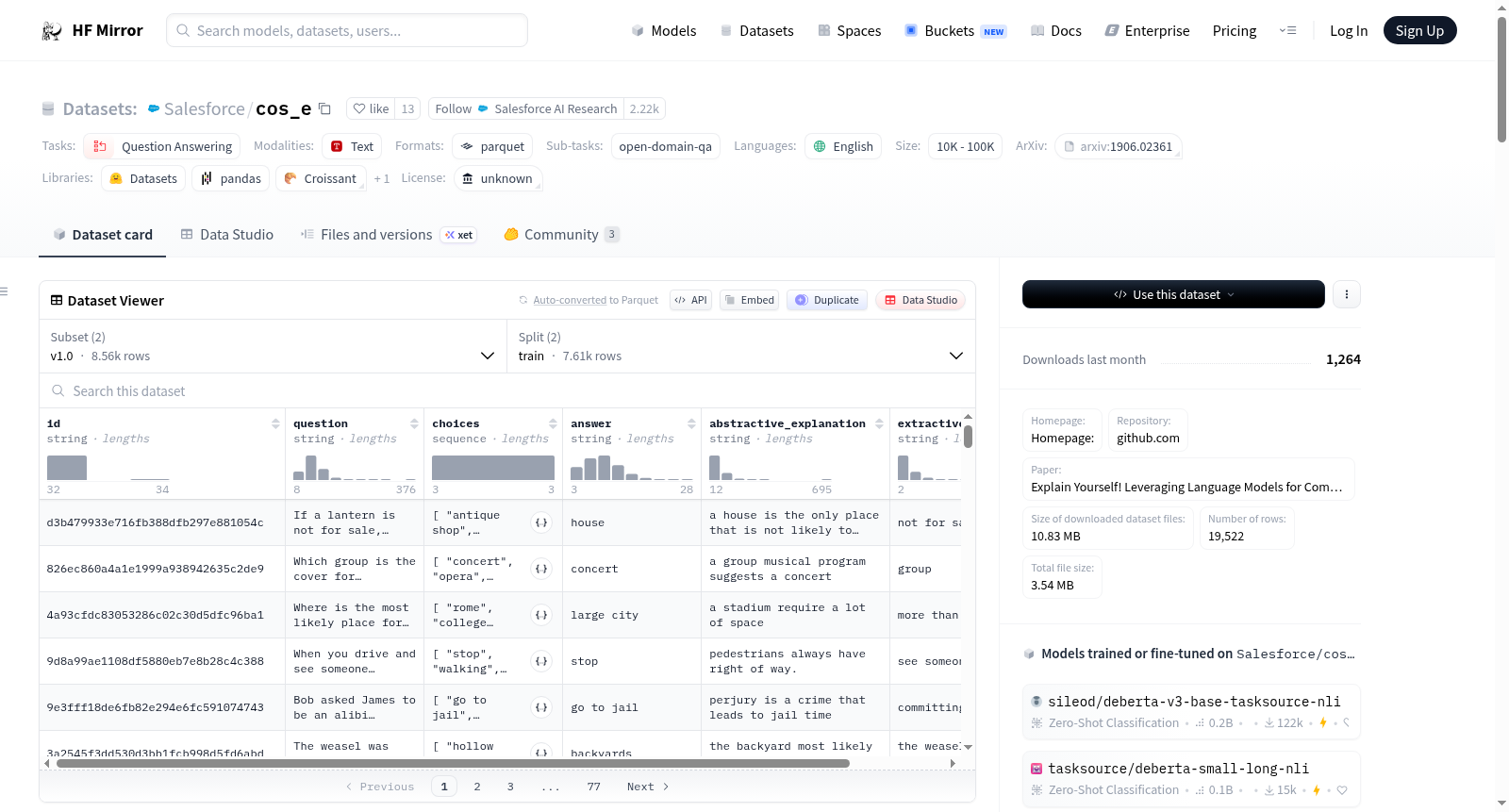Screen dimensions: 1509x812
Task: Go to the Community tab
Action: coord(561,235)
